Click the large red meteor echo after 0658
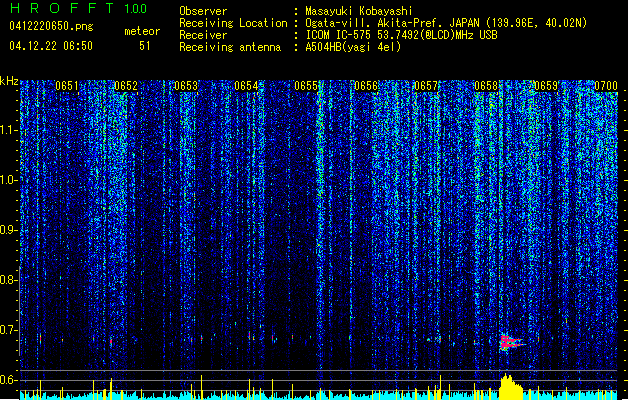Screen dimensions: 629x400 (511, 343)
